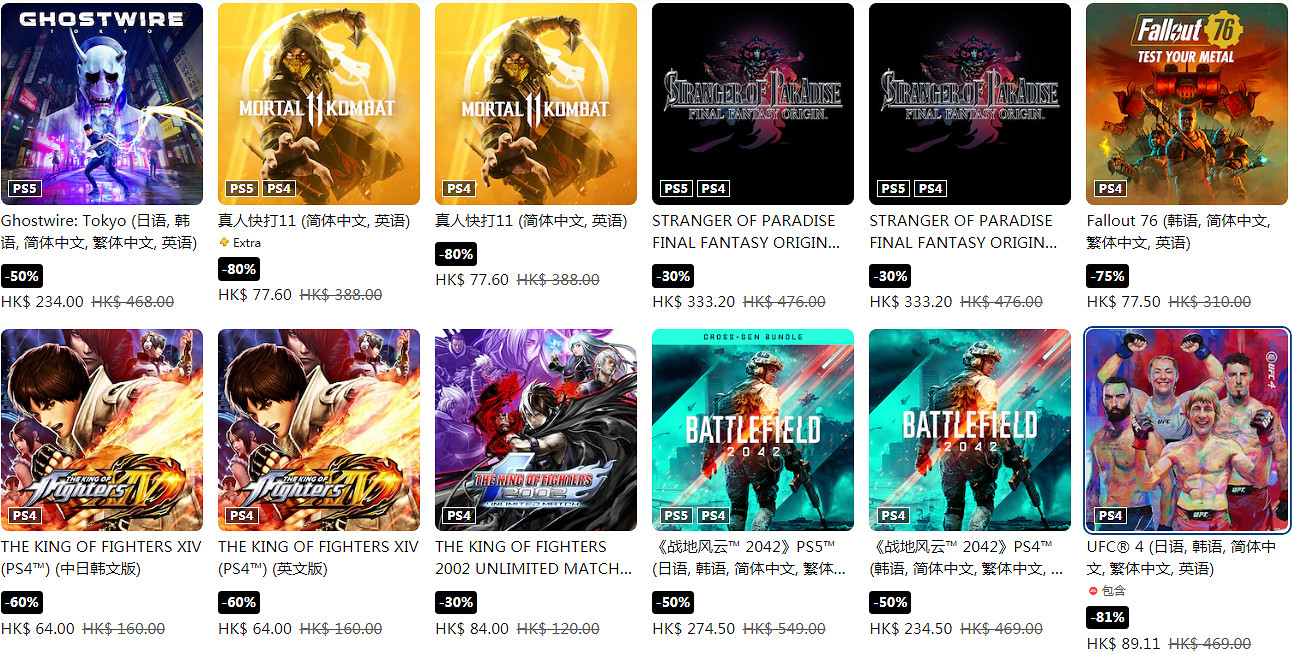Image resolution: width=1292 pixels, height=654 pixels.
Task: Open the Ghostwire: Tokyo cover thumbnail
Action: pyautogui.click(x=102, y=104)
